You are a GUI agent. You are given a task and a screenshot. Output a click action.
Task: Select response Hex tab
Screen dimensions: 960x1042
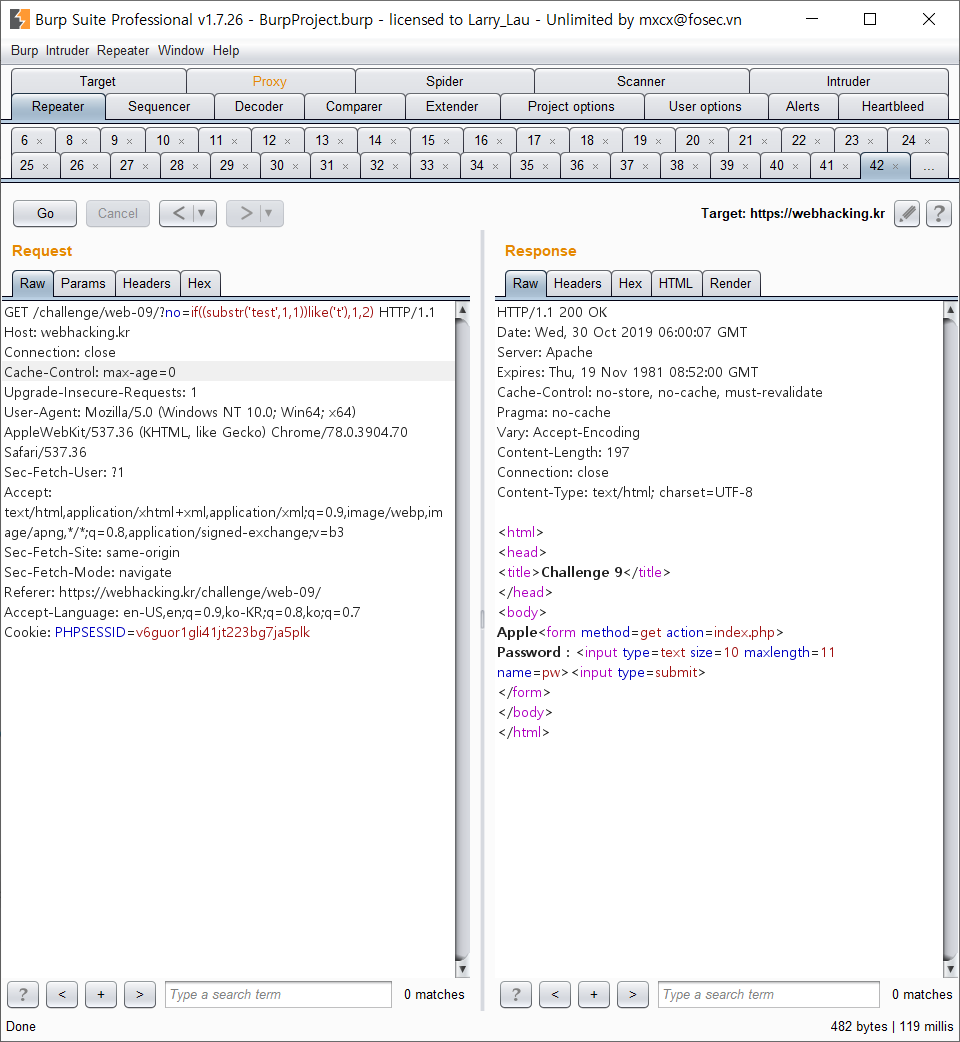(x=630, y=283)
